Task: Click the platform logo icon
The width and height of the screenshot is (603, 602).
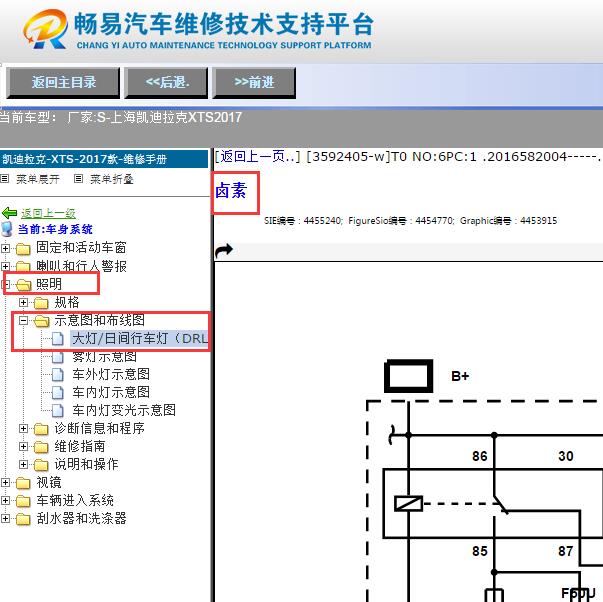Action: coord(45,29)
